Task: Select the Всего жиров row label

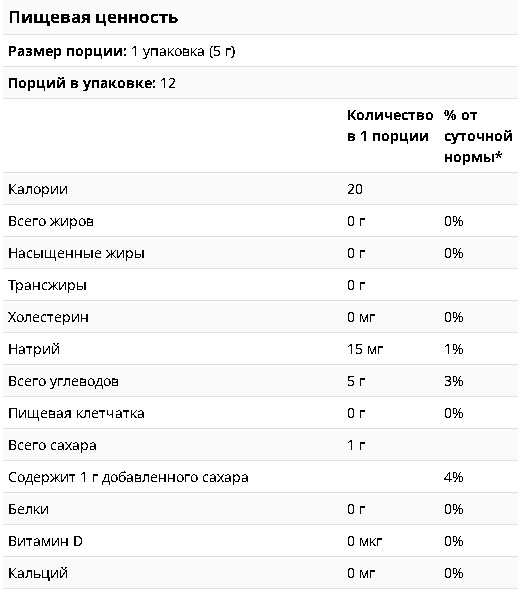Action: (51, 221)
